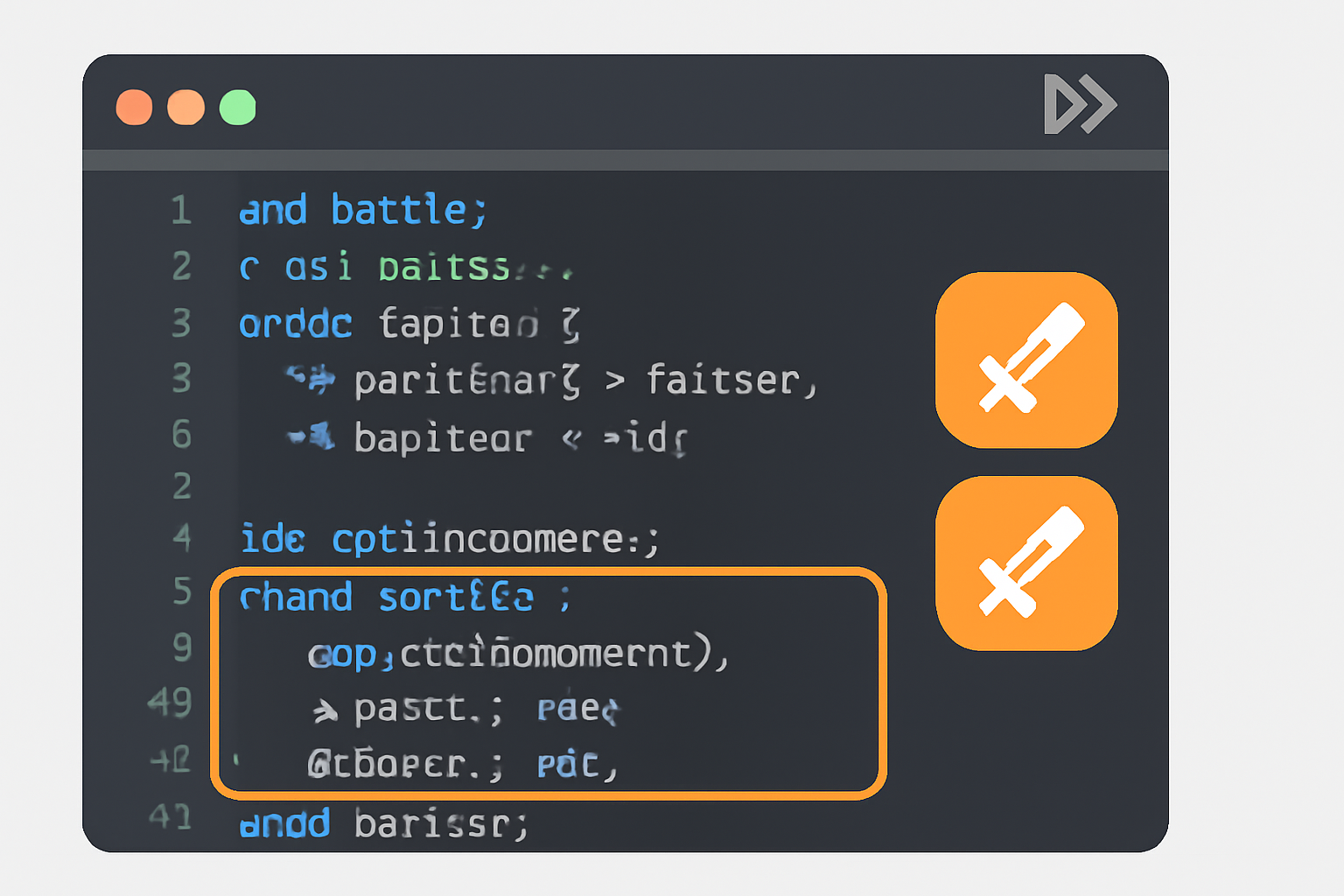Click the window title bar
Viewport: 1344px width, 896px height.
point(612,105)
